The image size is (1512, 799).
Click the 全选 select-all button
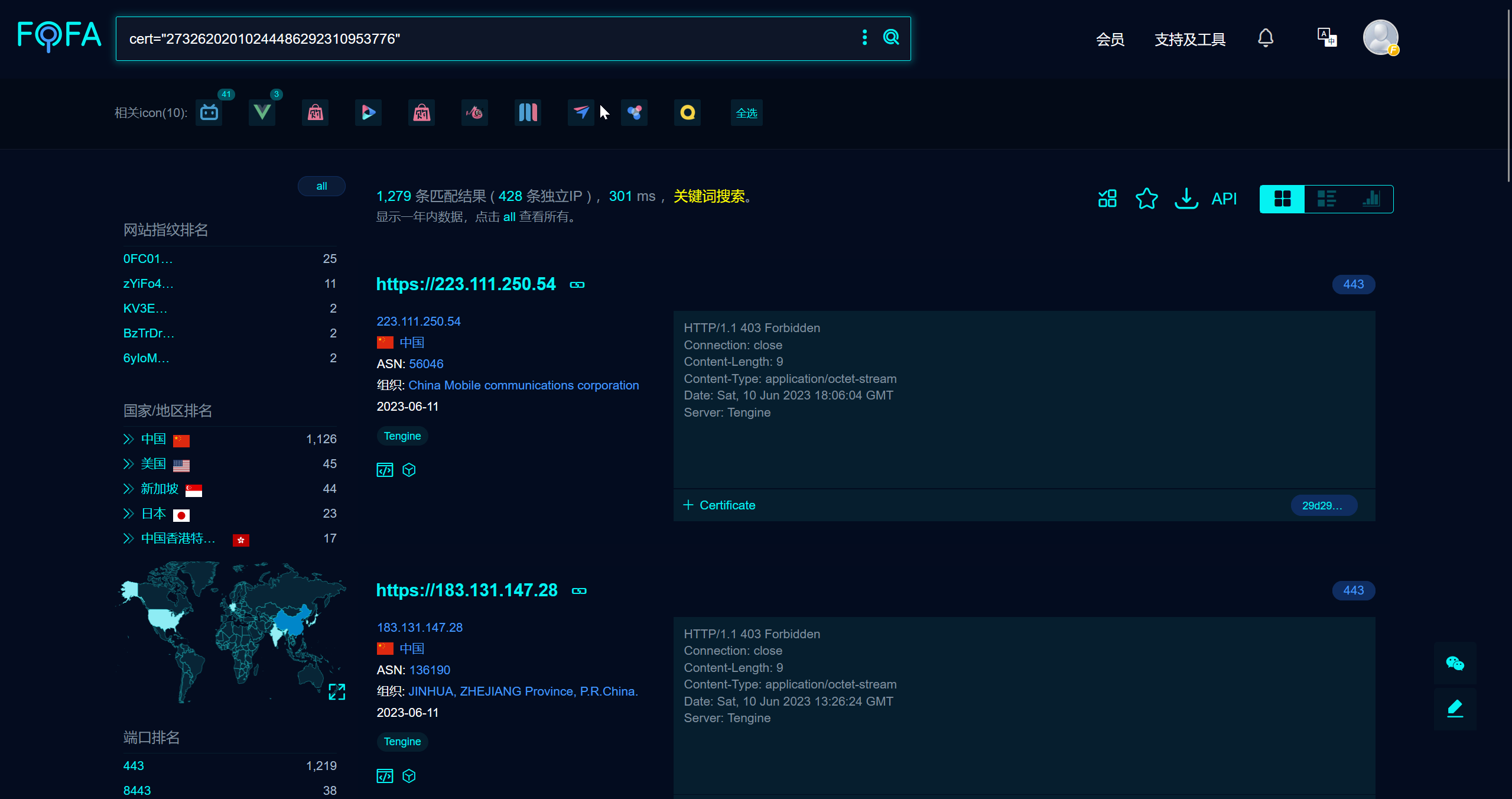pos(747,113)
